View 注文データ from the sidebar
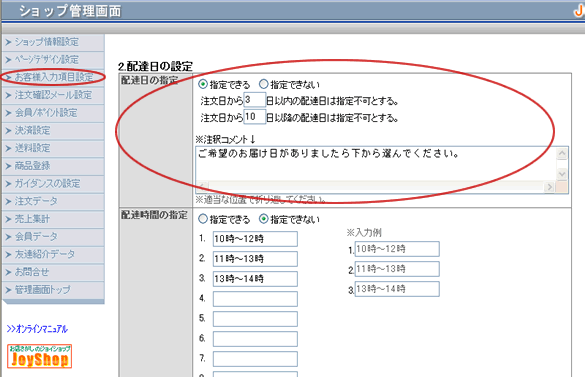The image size is (585, 377). [53, 202]
